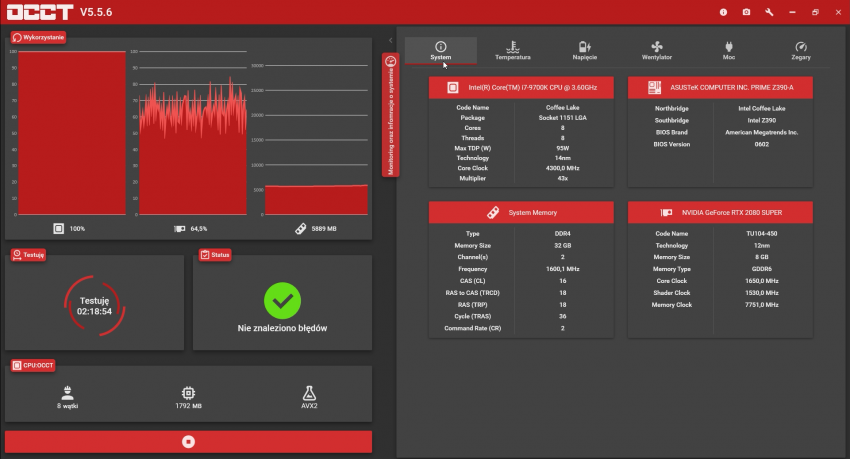This screenshot has width=850, height=459.
Task: Click the Socket 1151 LGA value
Action: click(562, 118)
